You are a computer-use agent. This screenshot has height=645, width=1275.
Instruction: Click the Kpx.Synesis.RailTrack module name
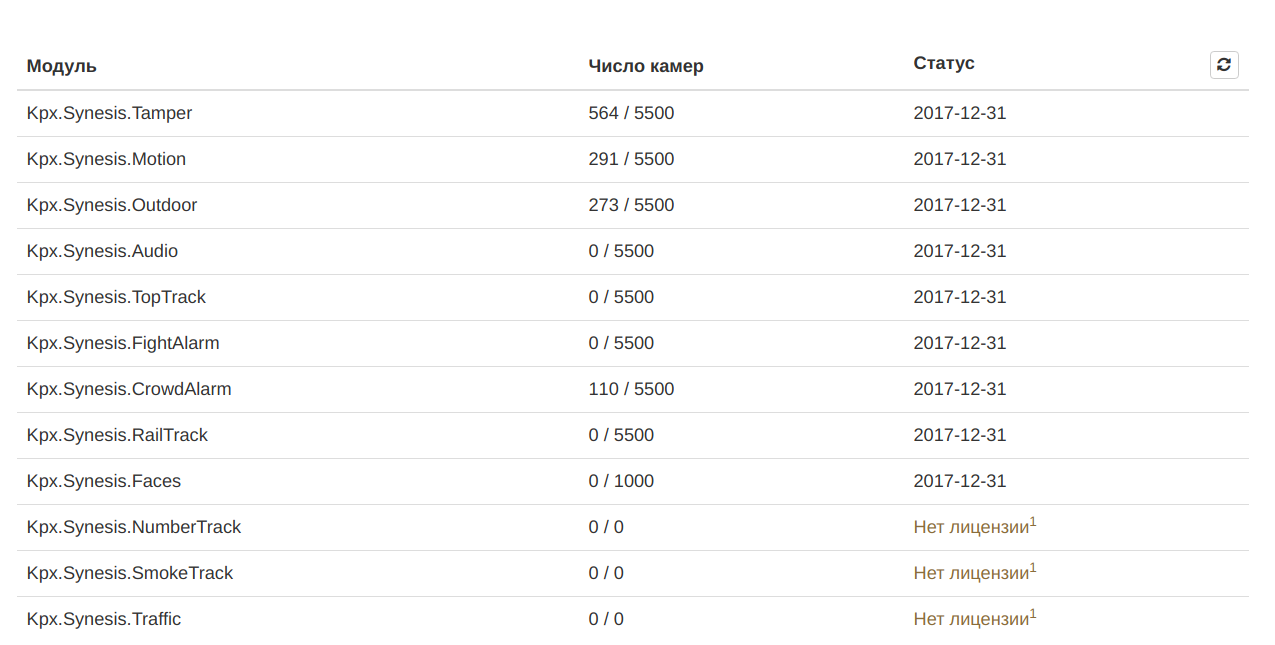click(x=117, y=435)
